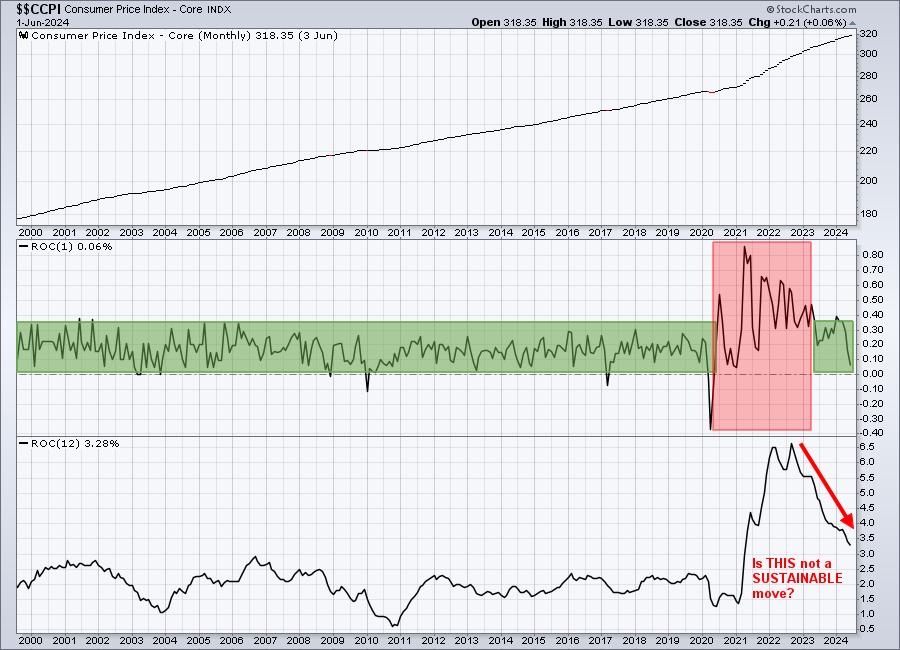Click the $$CCPI ticker symbol title
The image size is (900, 650).
click(33, 7)
